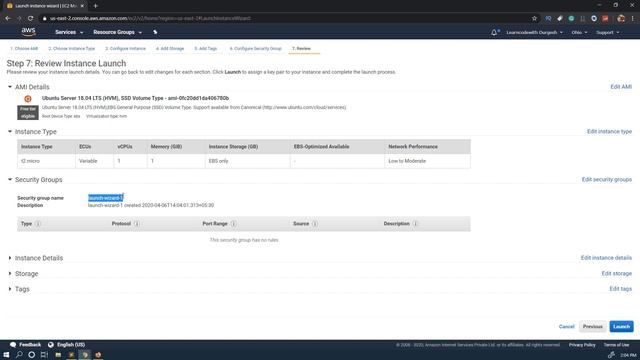This screenshot has height=360, width=640.
Task: Open the account name dropdown
Action: (x=534, y=32)
